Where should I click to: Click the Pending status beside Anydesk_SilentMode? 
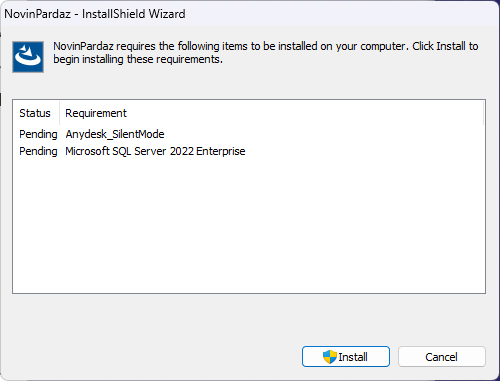tap(38, 134)
